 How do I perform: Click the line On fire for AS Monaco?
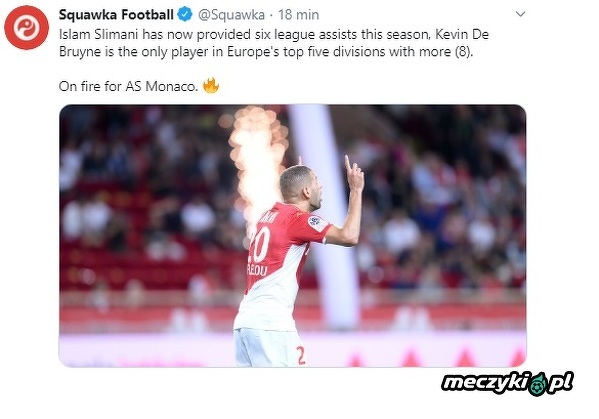(x=128, y=86)
